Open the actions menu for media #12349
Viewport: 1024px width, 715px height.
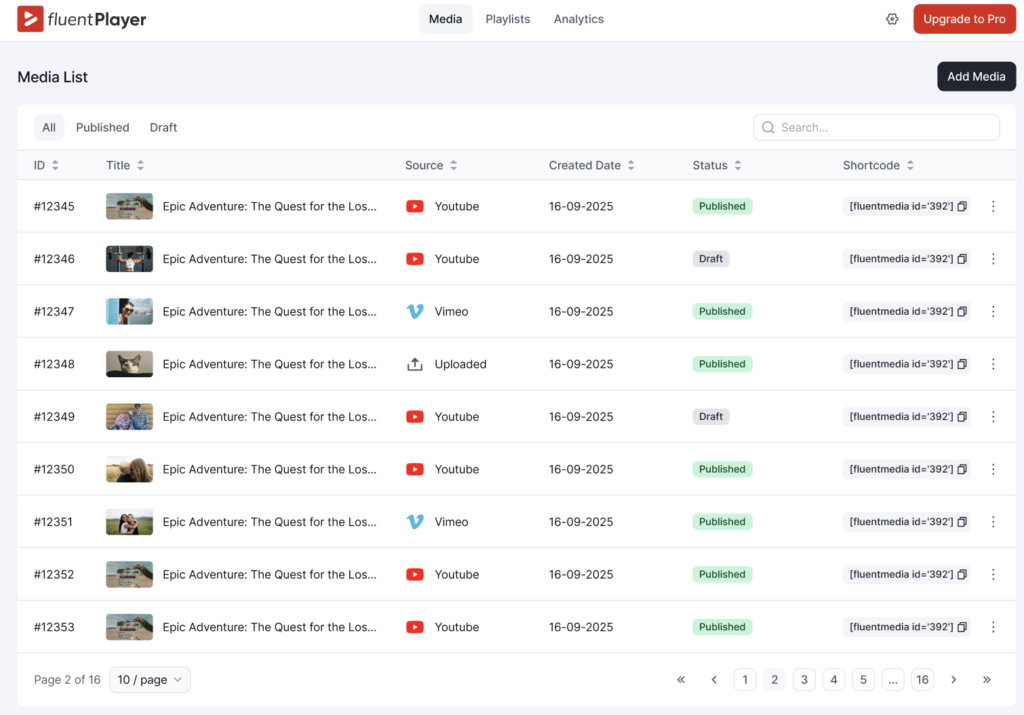coord(993,416)
